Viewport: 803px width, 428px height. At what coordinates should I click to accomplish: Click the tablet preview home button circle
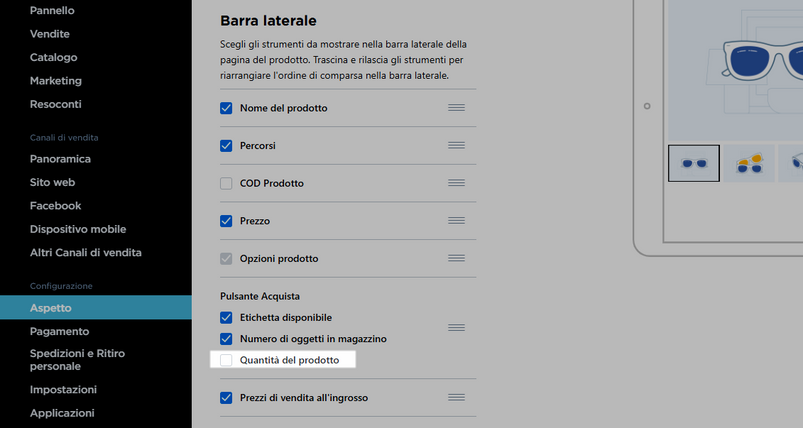pos(647,106)
